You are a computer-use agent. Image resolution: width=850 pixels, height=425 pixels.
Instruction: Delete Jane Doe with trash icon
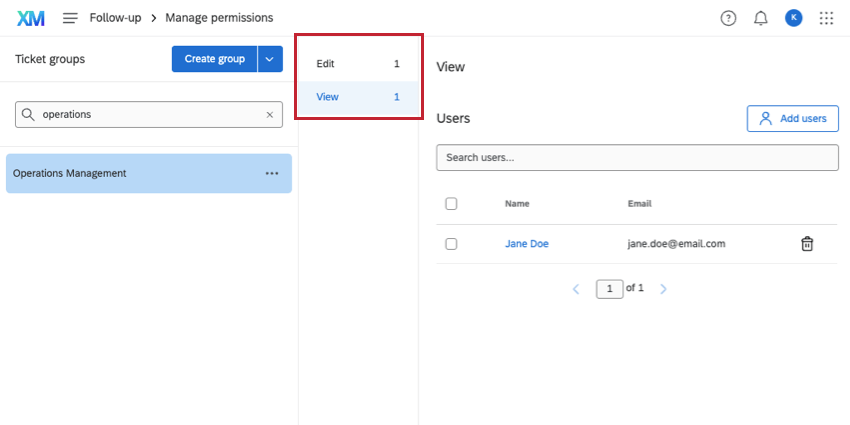point(807,244)
